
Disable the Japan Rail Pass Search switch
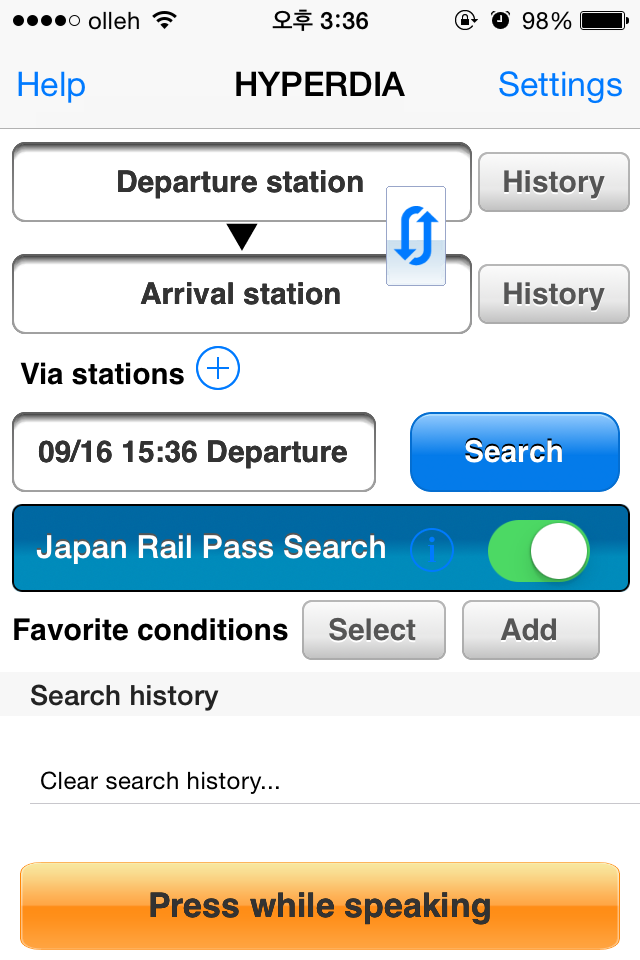pyautogui.click(x=538, y=548)
